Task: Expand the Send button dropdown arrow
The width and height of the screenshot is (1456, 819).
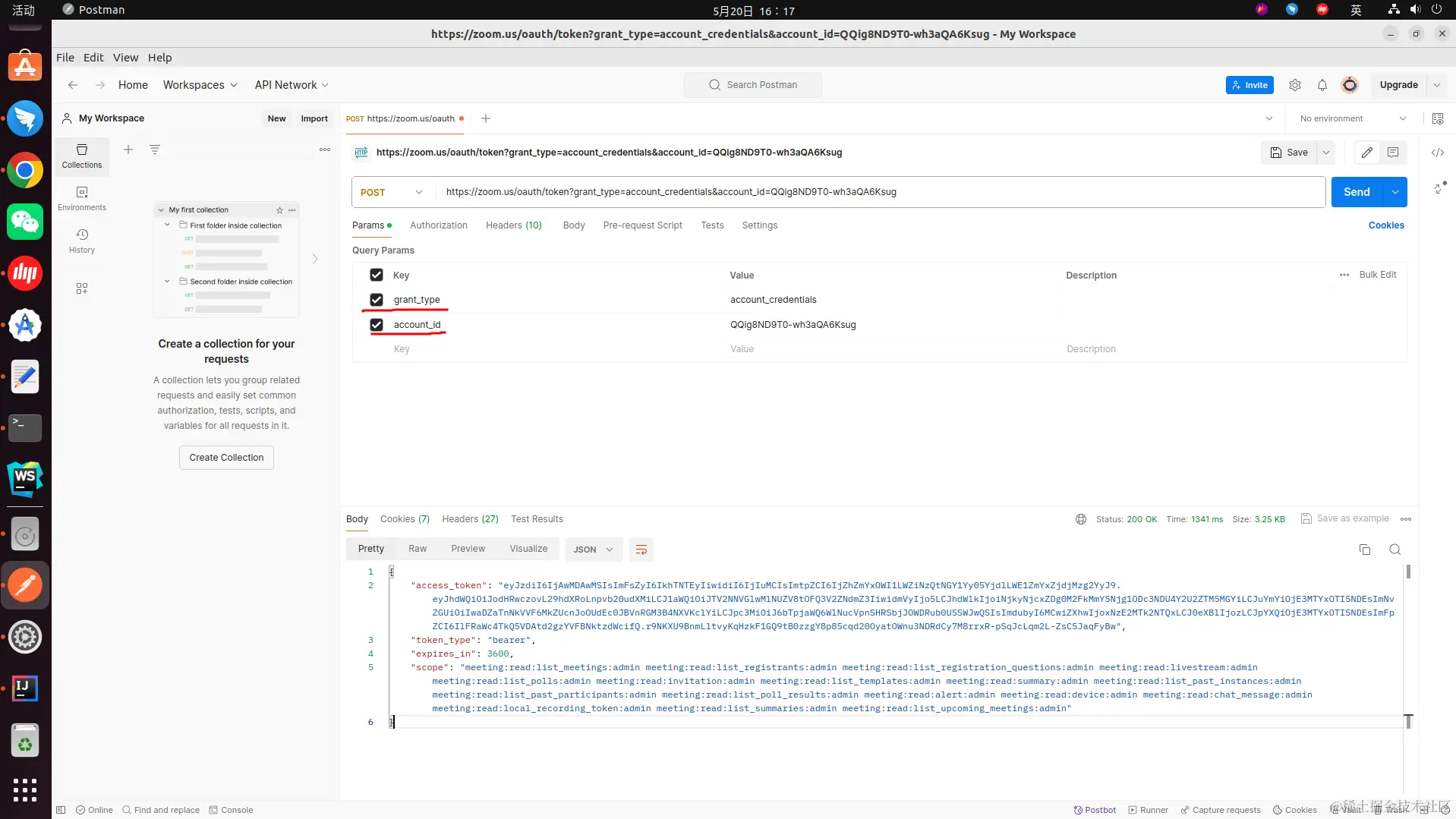Action: [x=1395, y=192]
